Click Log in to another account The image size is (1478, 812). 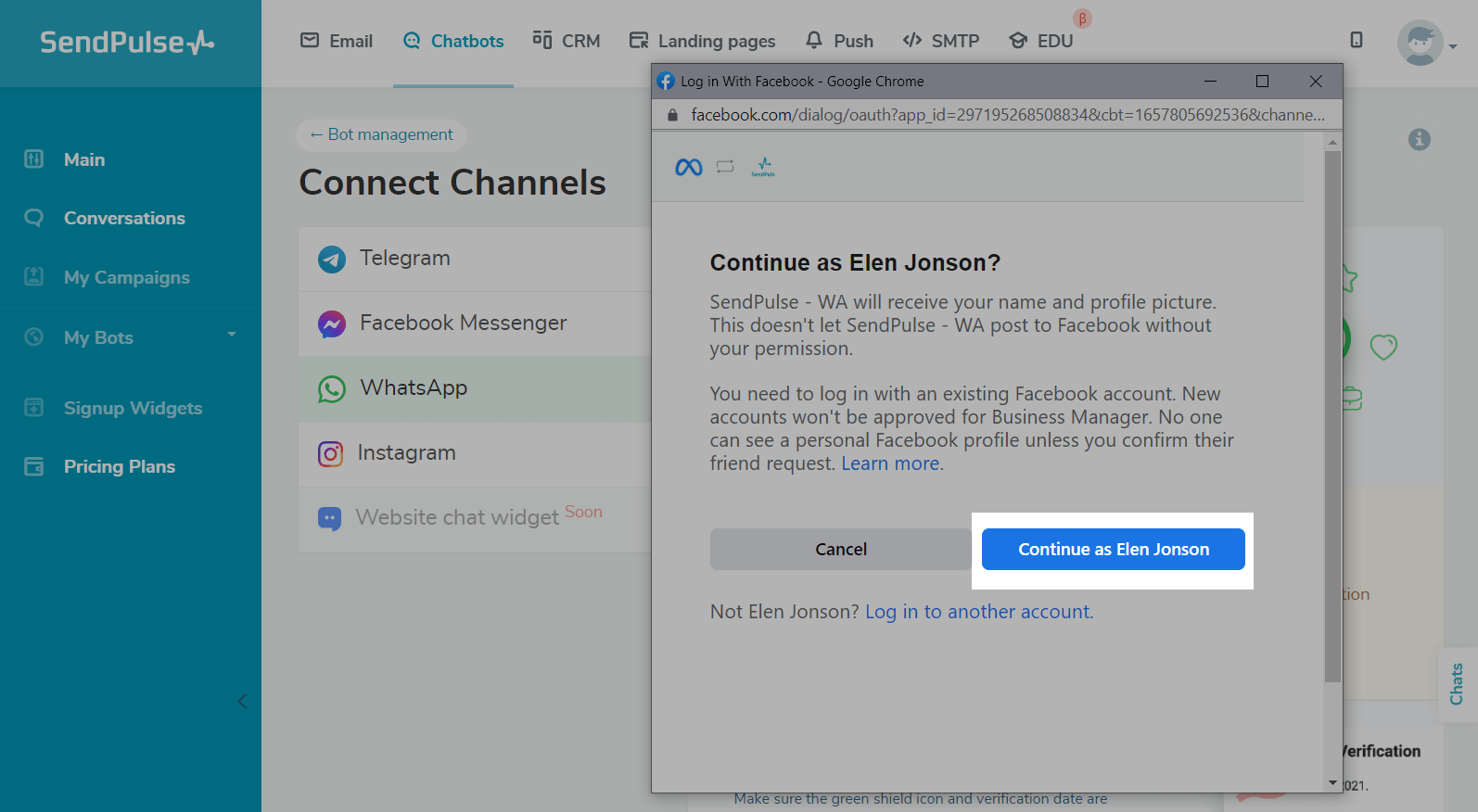(979, 612)
